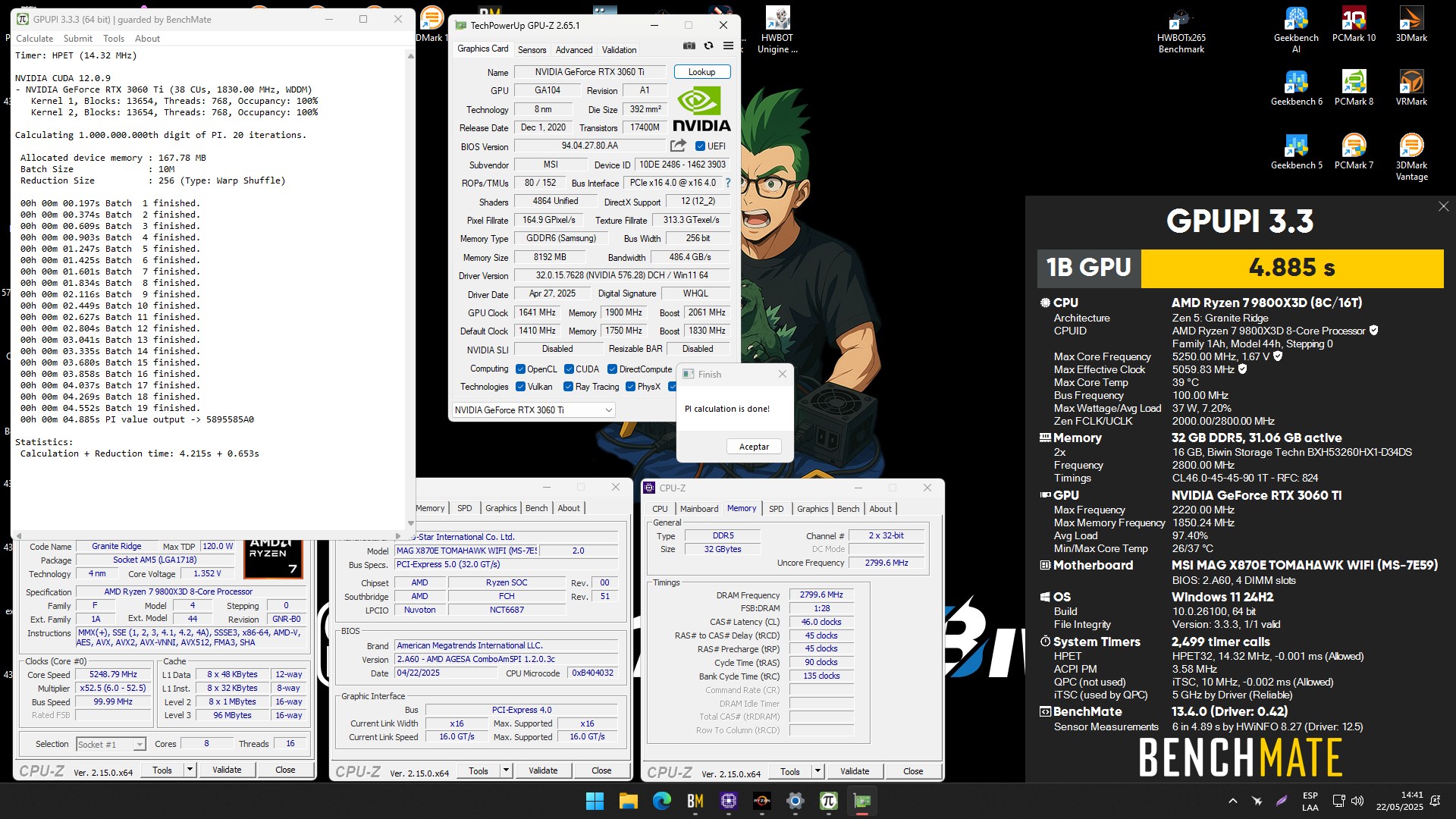Click Validate in CPU-Z CPU window

tap(227, 770)
